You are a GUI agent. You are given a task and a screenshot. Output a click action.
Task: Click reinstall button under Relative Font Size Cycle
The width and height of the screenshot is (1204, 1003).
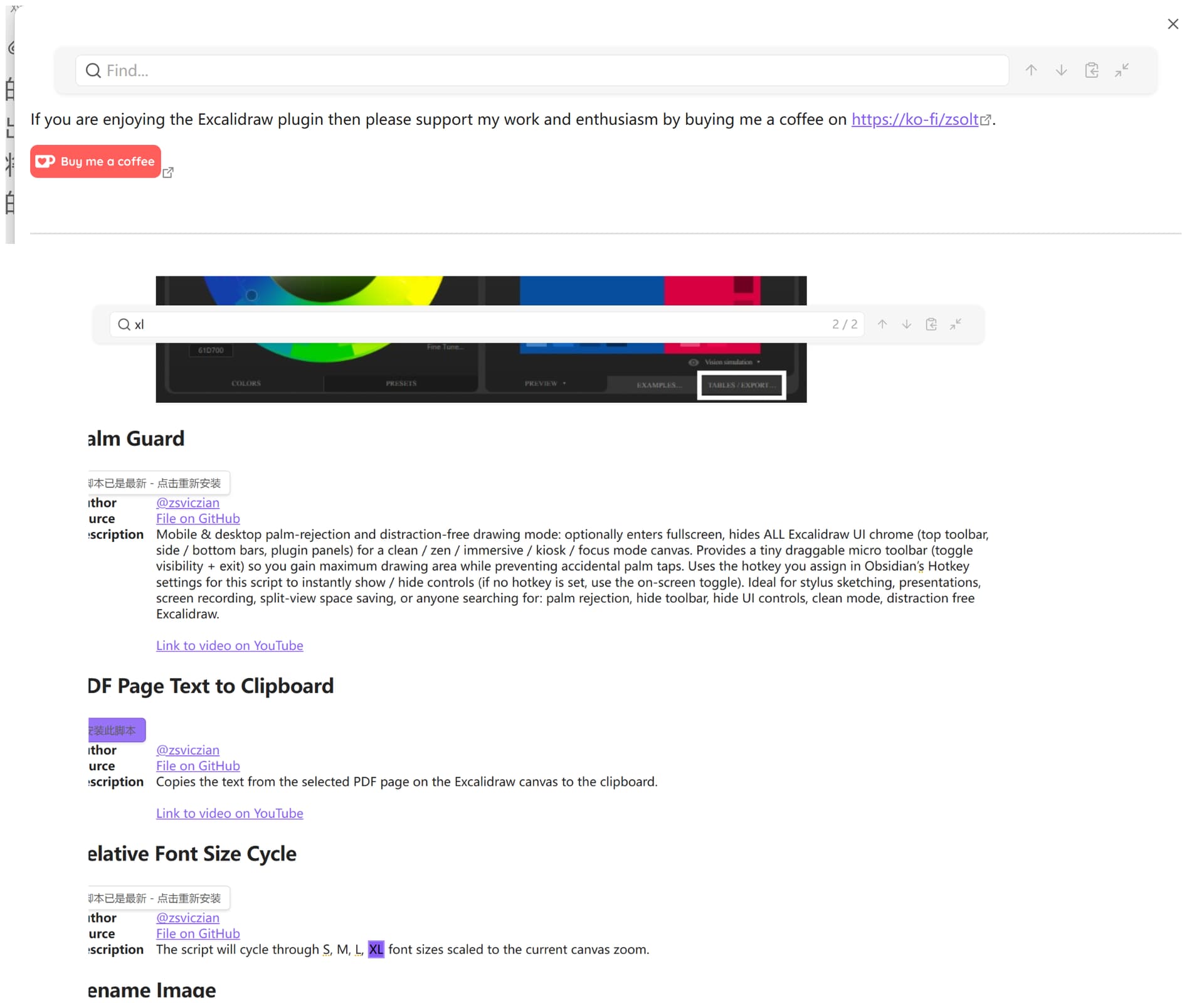coord(158,898)
